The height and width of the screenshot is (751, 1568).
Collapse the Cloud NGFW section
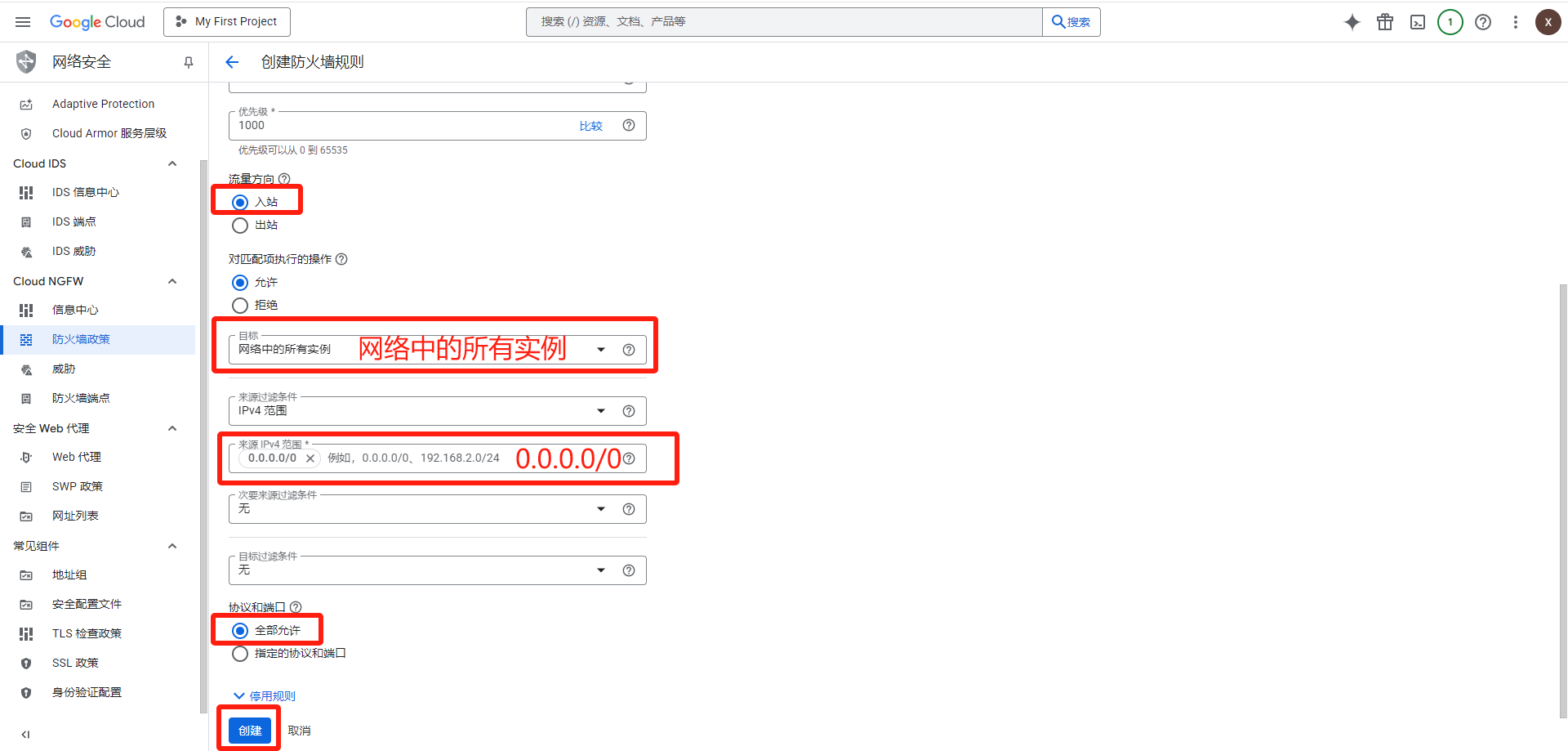[x=172, y=281]
